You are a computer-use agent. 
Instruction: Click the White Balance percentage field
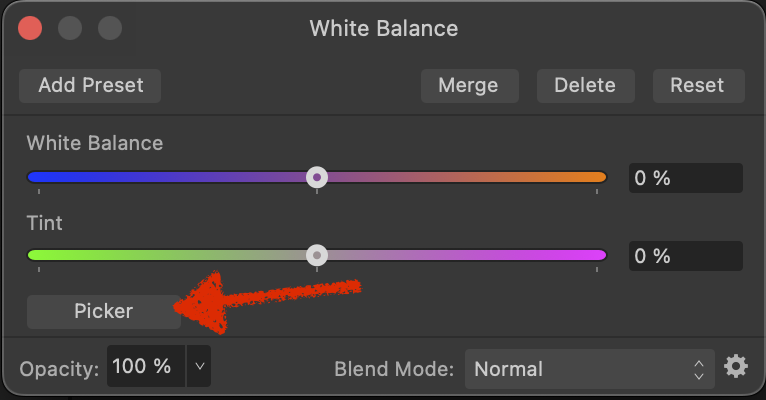click(x=685, y=178)
